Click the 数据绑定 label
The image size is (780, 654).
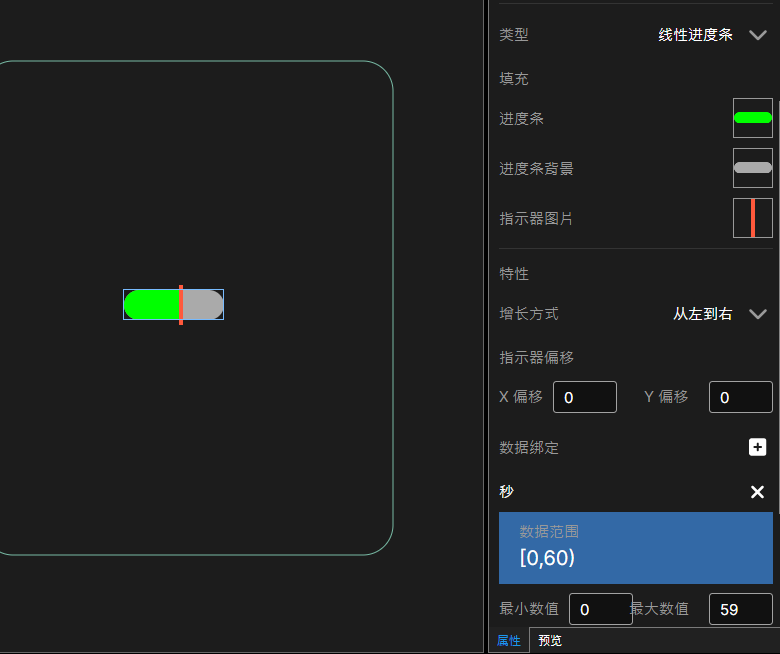click(529, 448)
